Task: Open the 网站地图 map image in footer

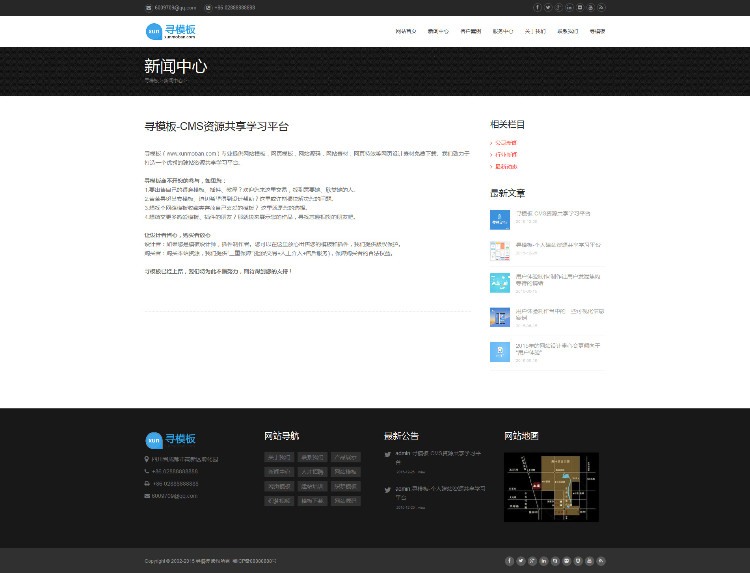Action: click(x=551, y=487)
